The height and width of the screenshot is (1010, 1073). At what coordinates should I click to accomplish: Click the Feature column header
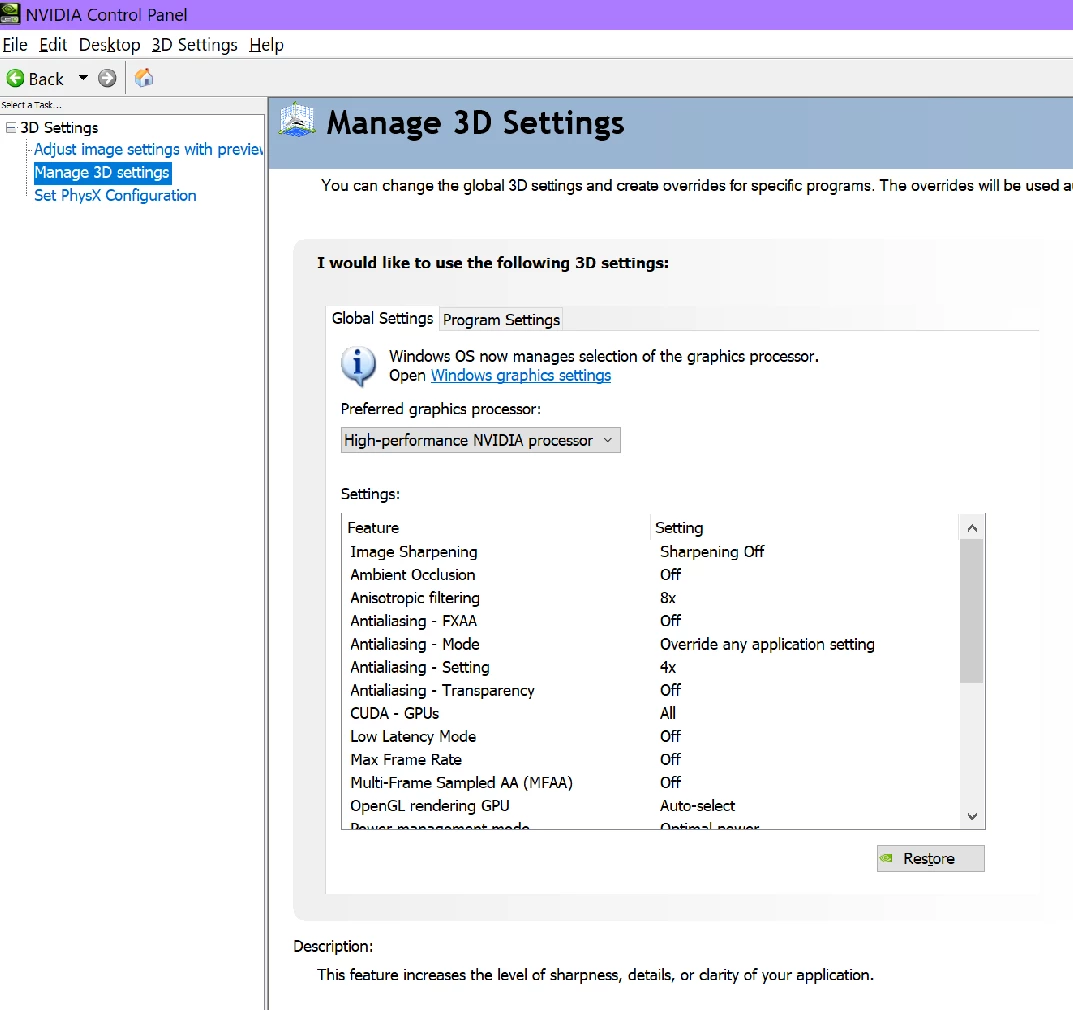(x=495, y=528)
